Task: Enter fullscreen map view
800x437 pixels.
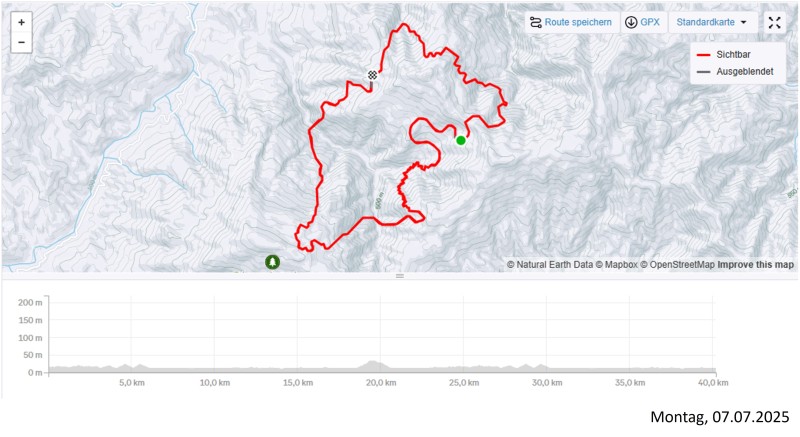Action: point(775,22)
